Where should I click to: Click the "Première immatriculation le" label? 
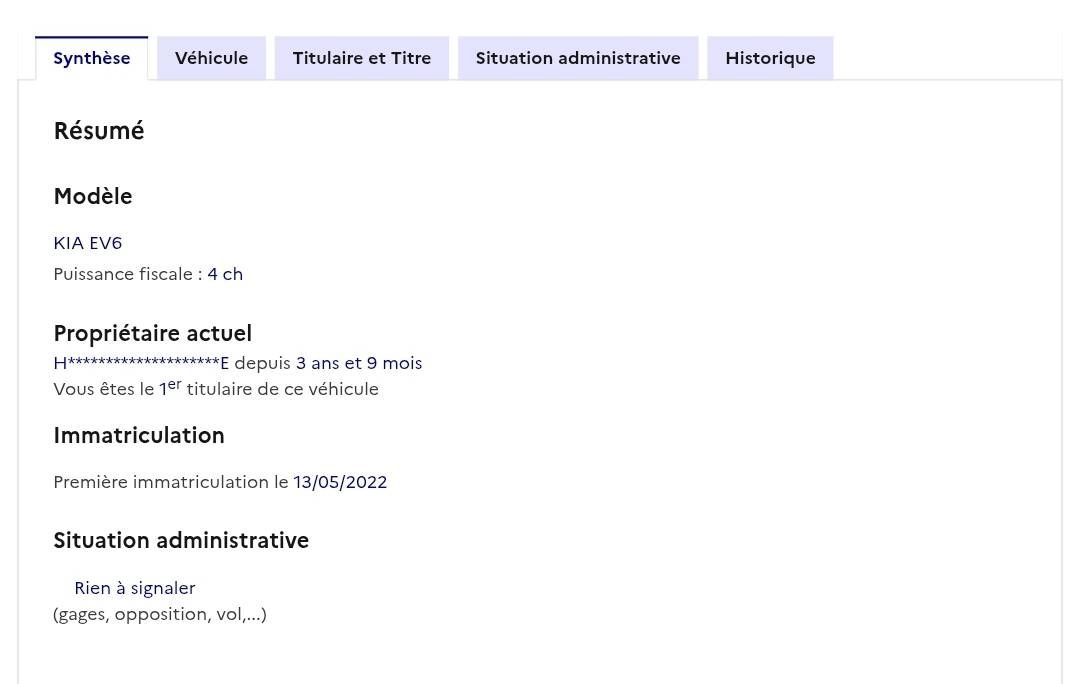pos(171,482)
